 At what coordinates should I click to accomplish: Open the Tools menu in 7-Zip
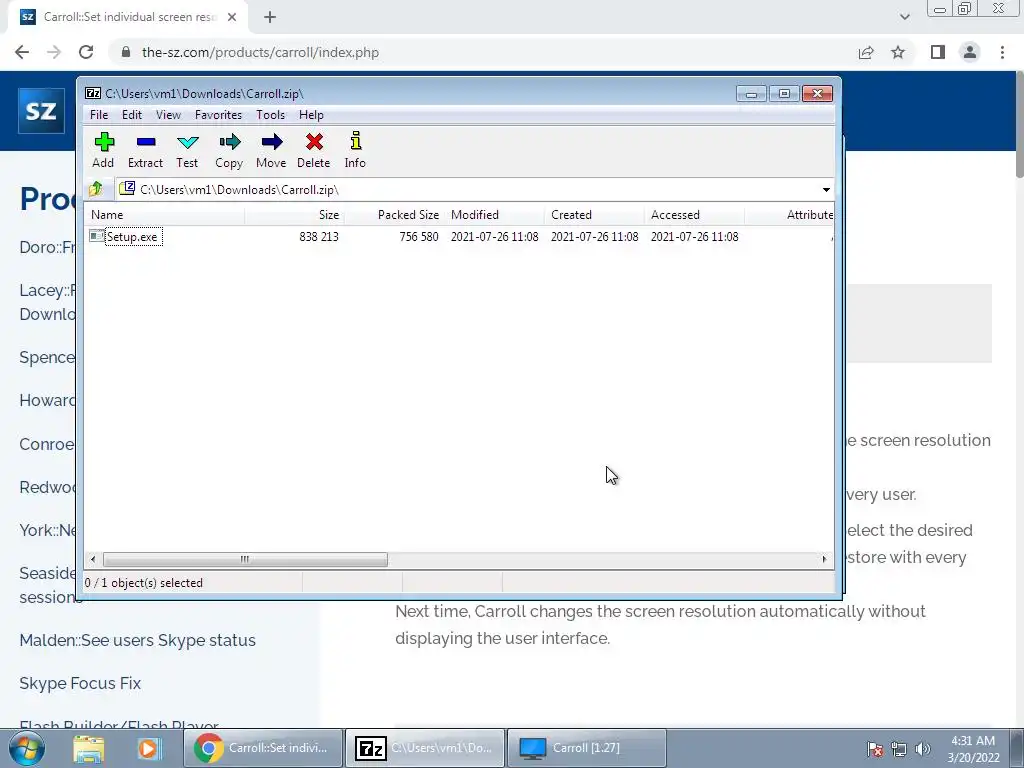point(270,115)
